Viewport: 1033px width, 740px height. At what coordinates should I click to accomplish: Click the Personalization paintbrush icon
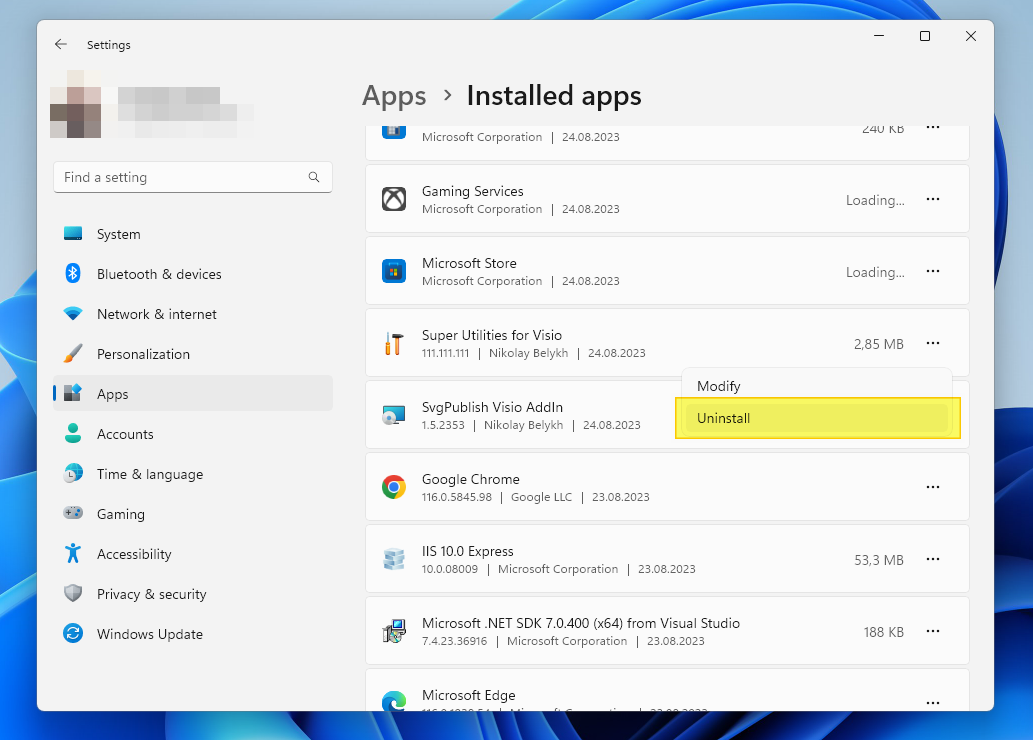(73, 354)
